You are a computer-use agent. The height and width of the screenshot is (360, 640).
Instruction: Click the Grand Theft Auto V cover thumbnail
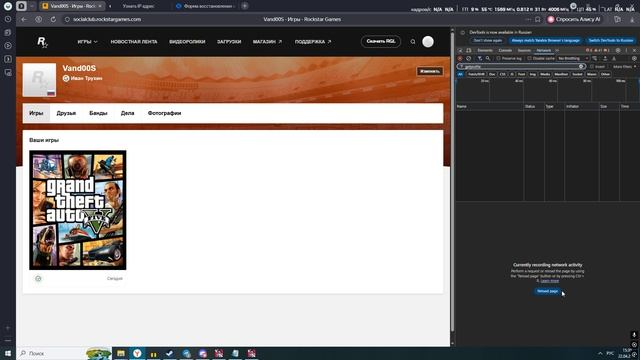(78, 210)
